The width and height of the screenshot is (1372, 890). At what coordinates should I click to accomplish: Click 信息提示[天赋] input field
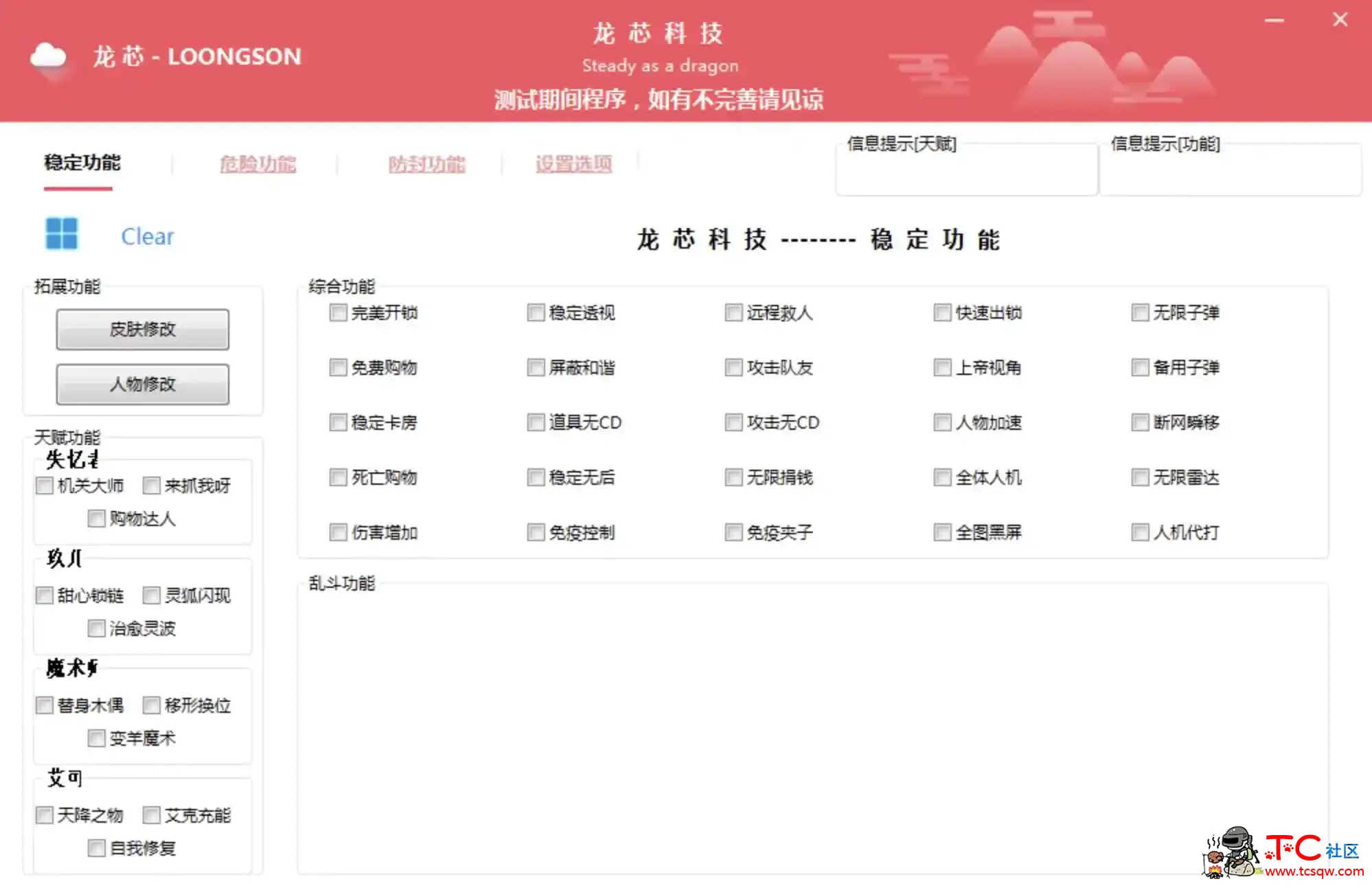click(x=965, y=175)
